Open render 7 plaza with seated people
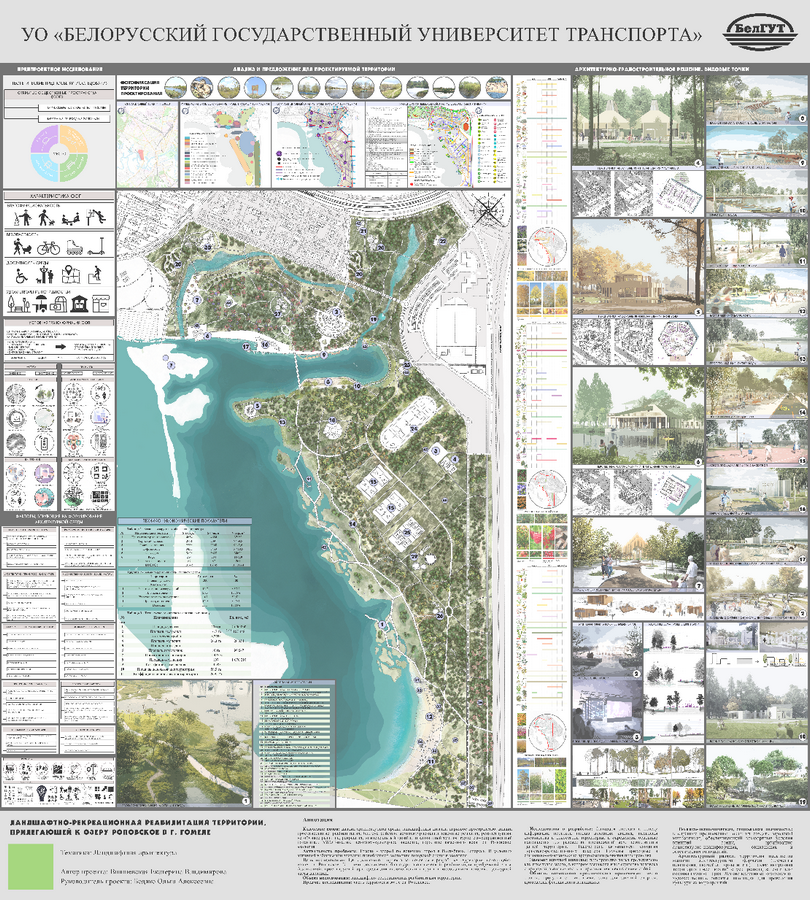The image size is (810, 900). [x=638, y=554]
